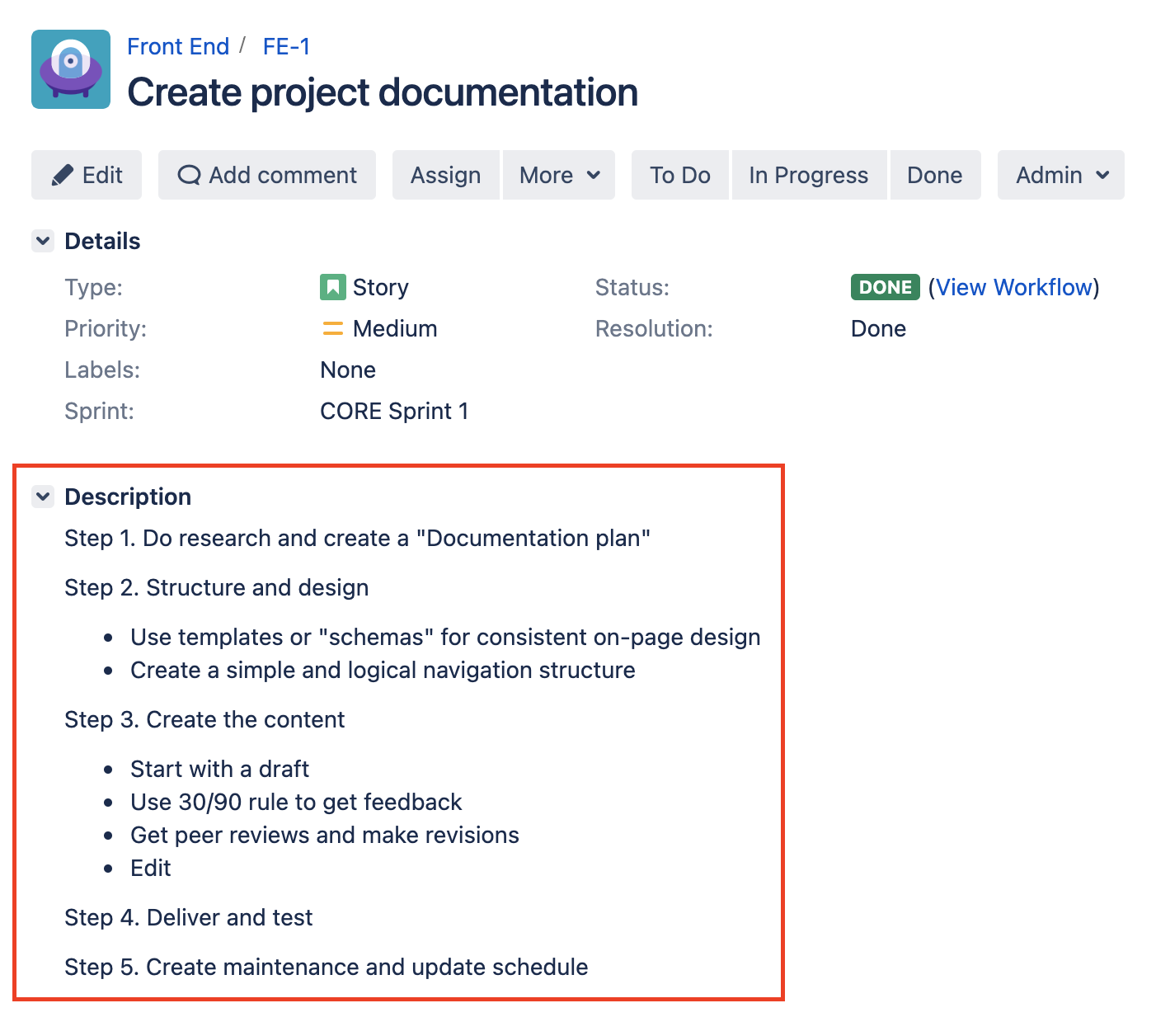Open the FE-1 issue key link

click(x=286, y=47)
